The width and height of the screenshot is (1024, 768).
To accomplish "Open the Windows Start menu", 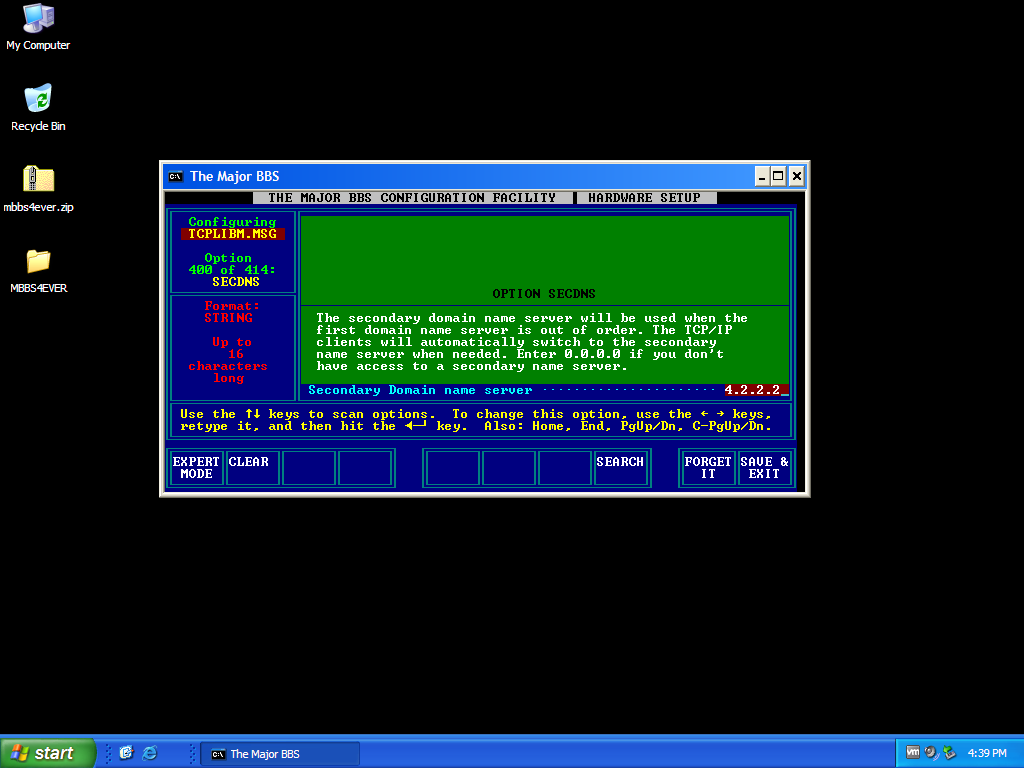I will click(48, 753).
